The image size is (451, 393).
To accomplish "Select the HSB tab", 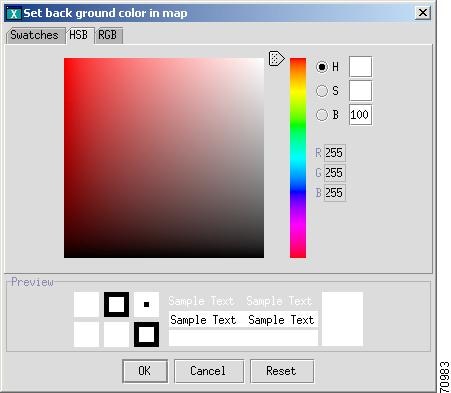I will 79,35.
